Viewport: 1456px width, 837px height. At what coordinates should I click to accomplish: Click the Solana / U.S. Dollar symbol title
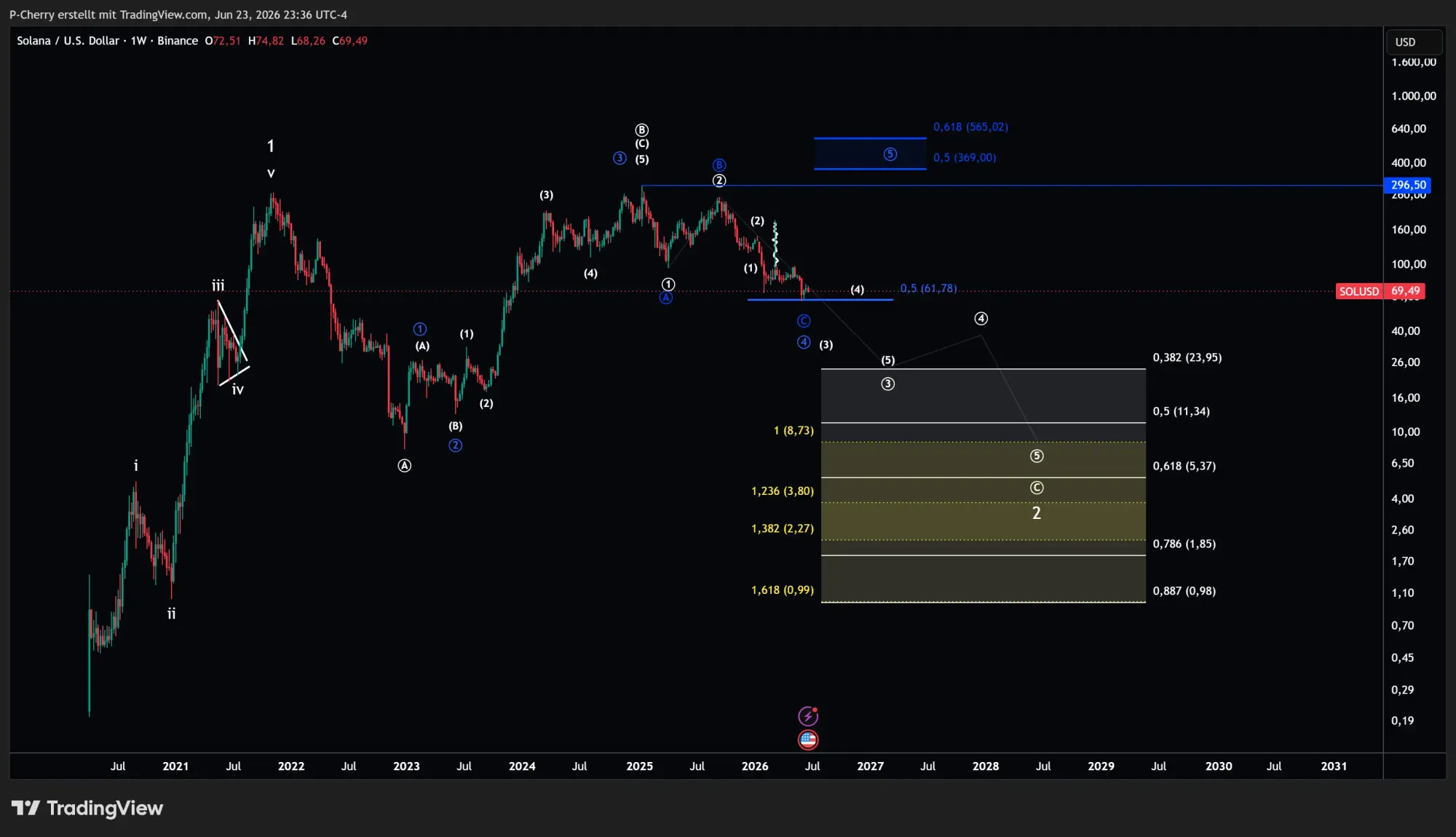68,41
